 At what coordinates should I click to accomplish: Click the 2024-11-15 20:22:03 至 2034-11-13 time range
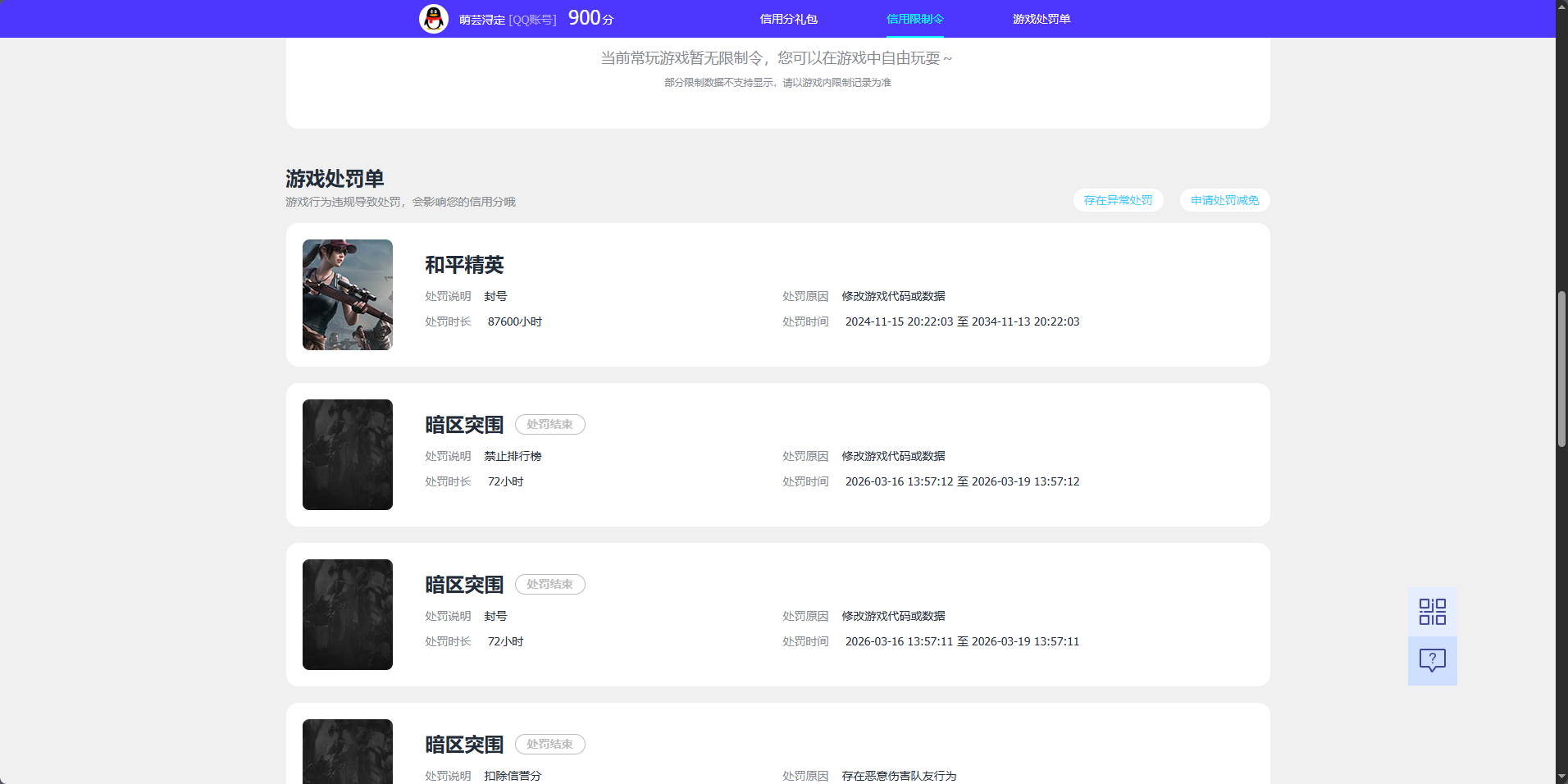click(x=963, y=321)
